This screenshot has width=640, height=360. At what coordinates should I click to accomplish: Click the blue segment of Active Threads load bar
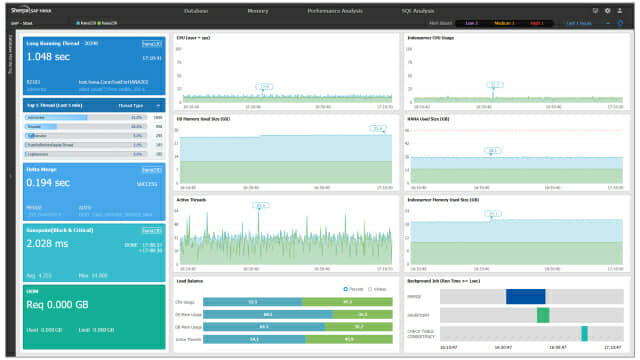coord(254,339)
